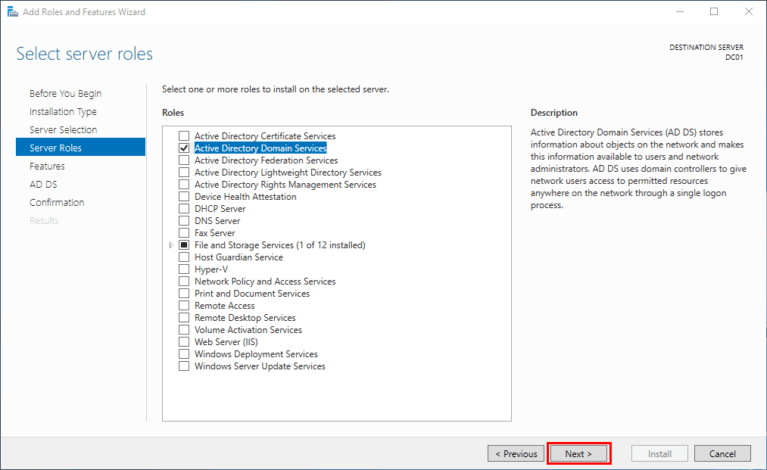
Task: Check Active Directory Certificate Services
Action: [184, 136]
